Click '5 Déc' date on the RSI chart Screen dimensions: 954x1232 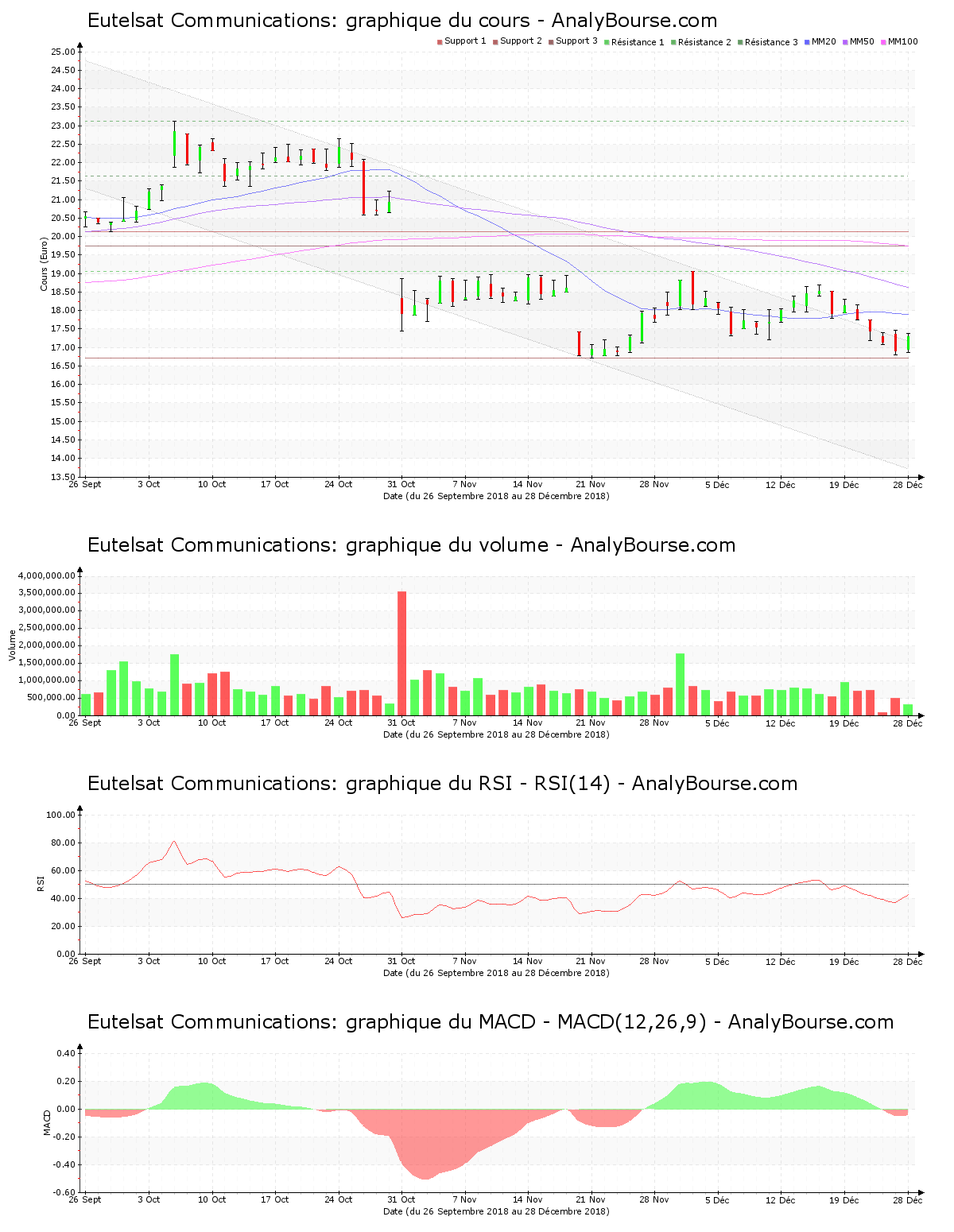(717, 961)
